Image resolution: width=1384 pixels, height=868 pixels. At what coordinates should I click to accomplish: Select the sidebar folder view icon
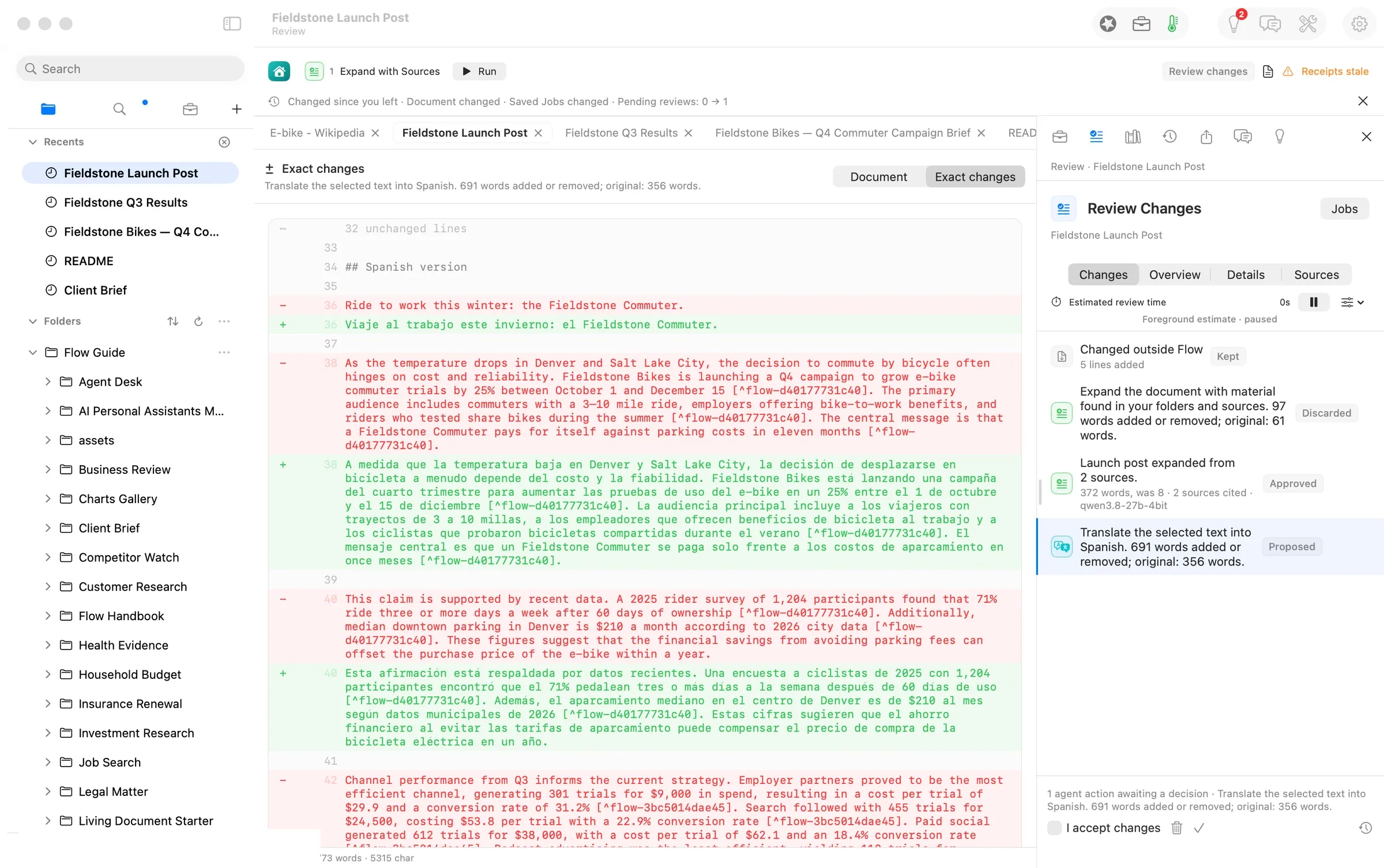pos(48,109)
